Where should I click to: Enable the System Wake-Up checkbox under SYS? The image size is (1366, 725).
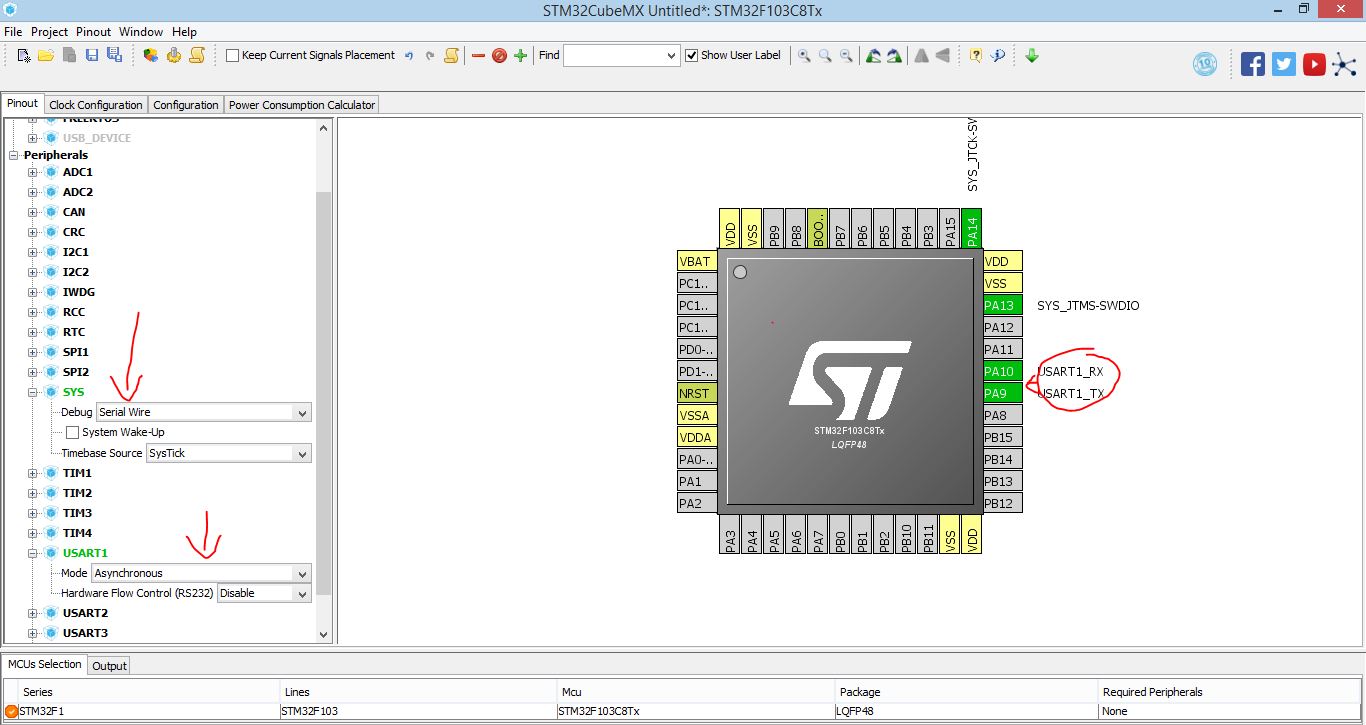[x=70, y=432]
